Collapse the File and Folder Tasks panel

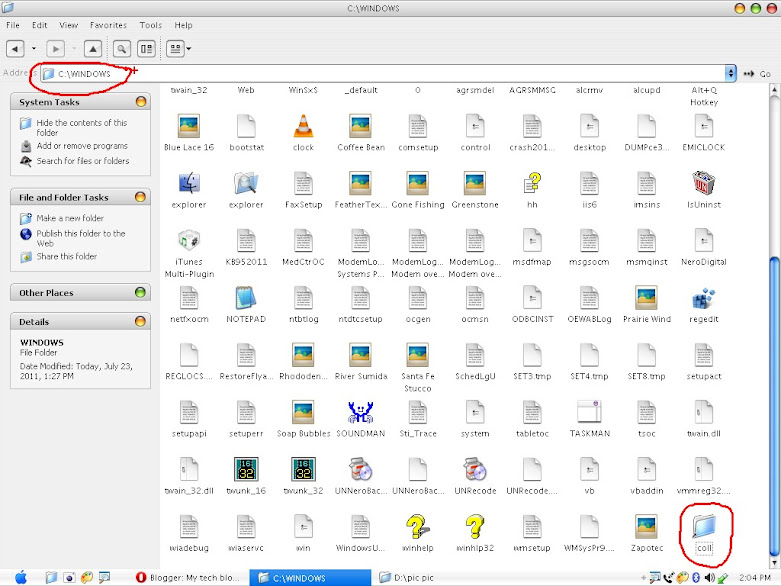coord(140,197)
